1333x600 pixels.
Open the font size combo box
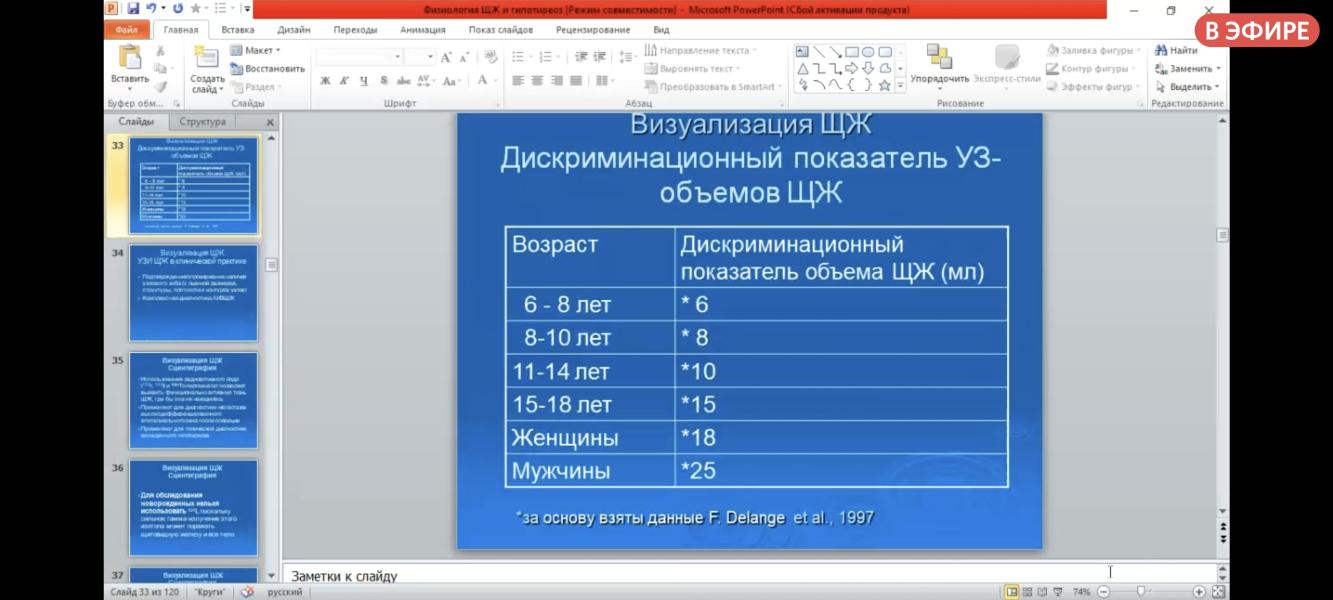pos(419,57)
